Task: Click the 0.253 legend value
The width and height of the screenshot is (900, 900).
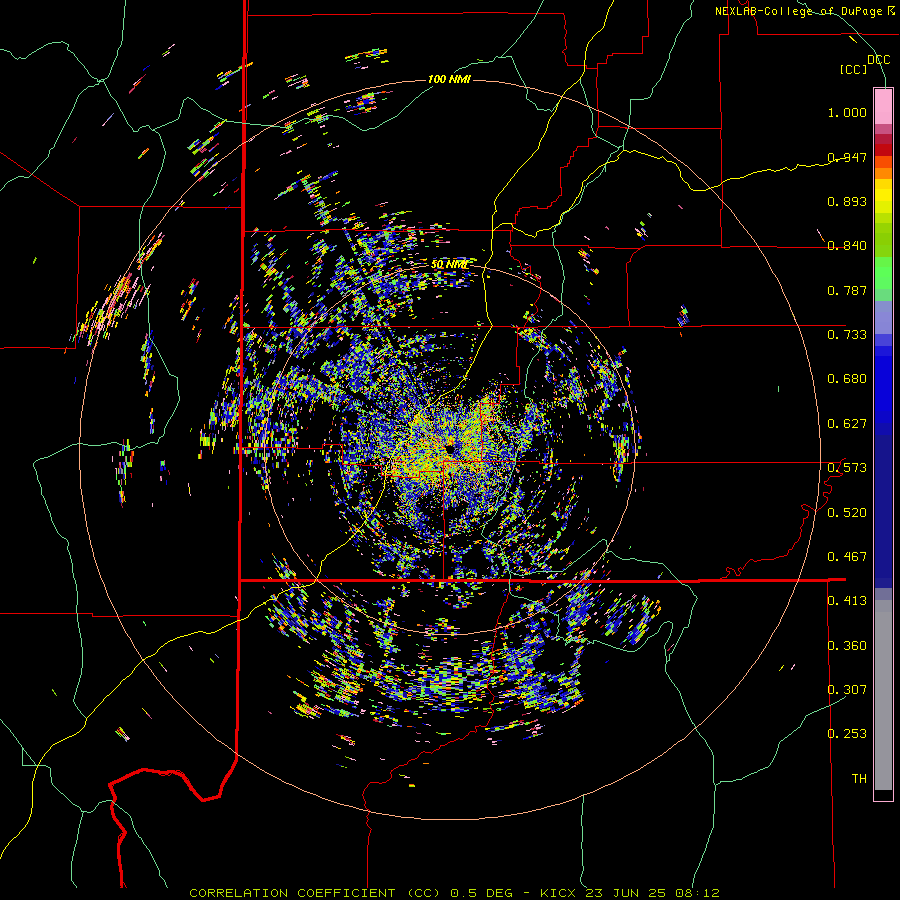Action: [x=847, y=734]
